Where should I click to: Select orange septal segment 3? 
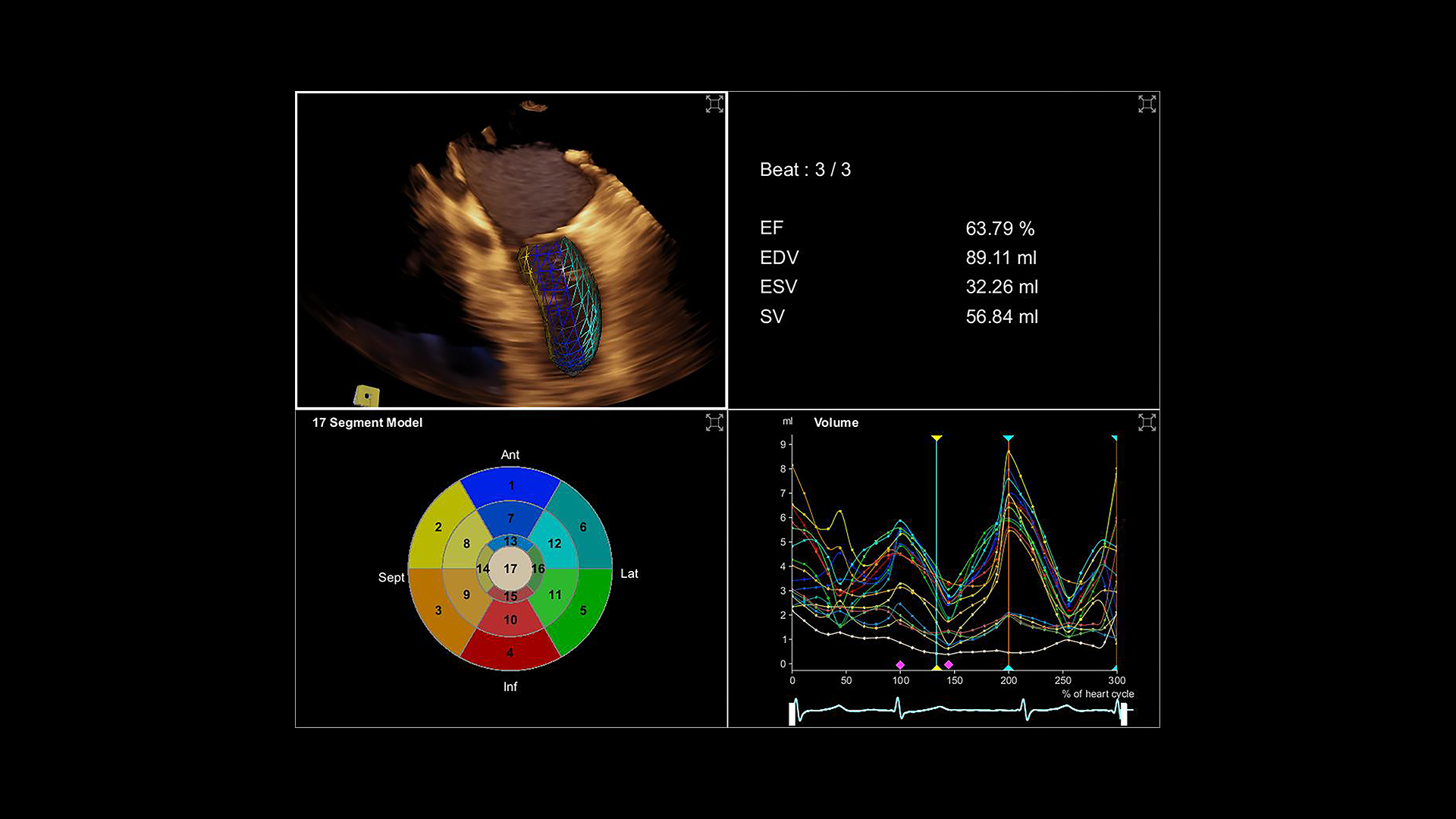438,610
